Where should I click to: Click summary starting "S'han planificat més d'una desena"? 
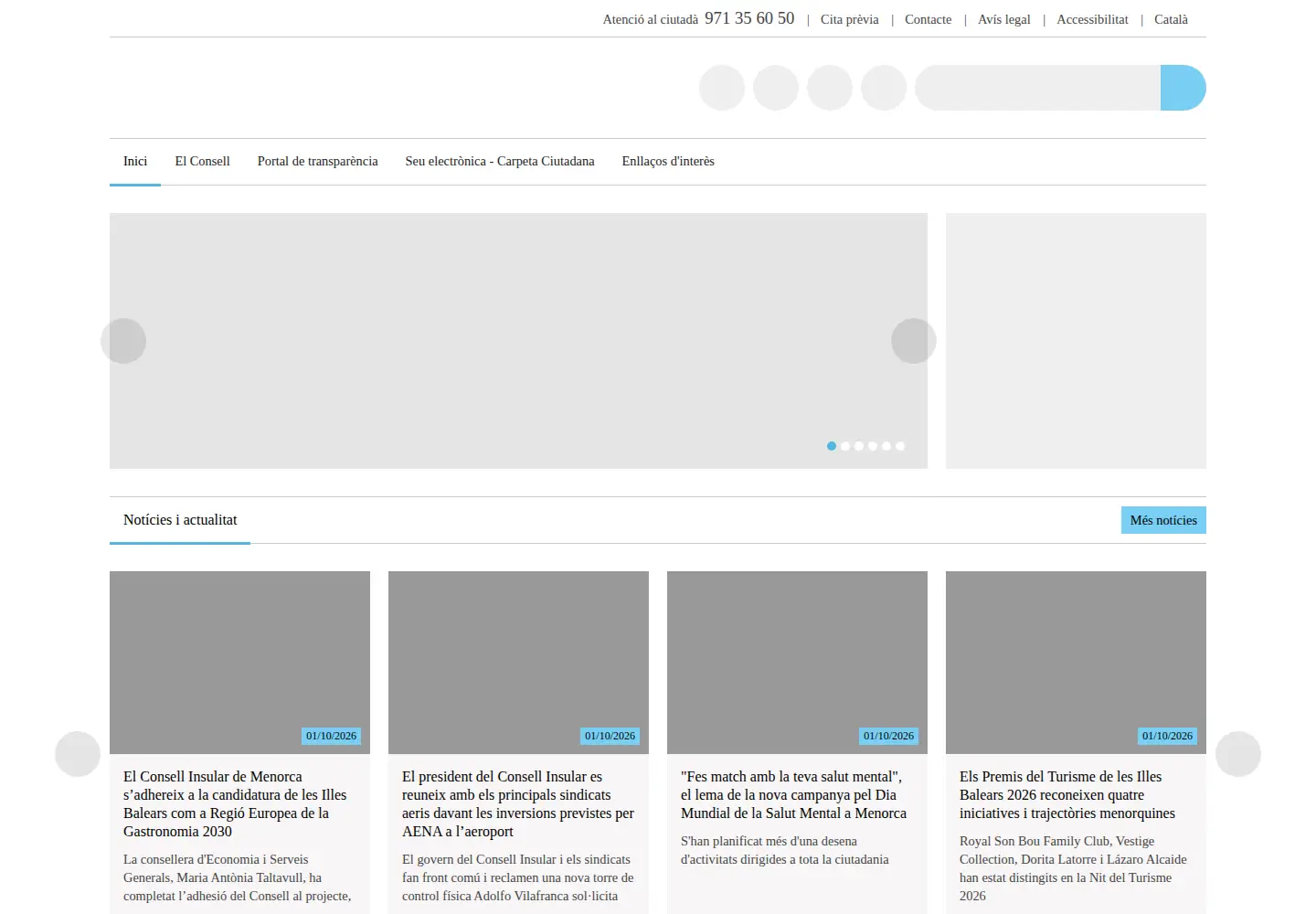pos(784,850)
